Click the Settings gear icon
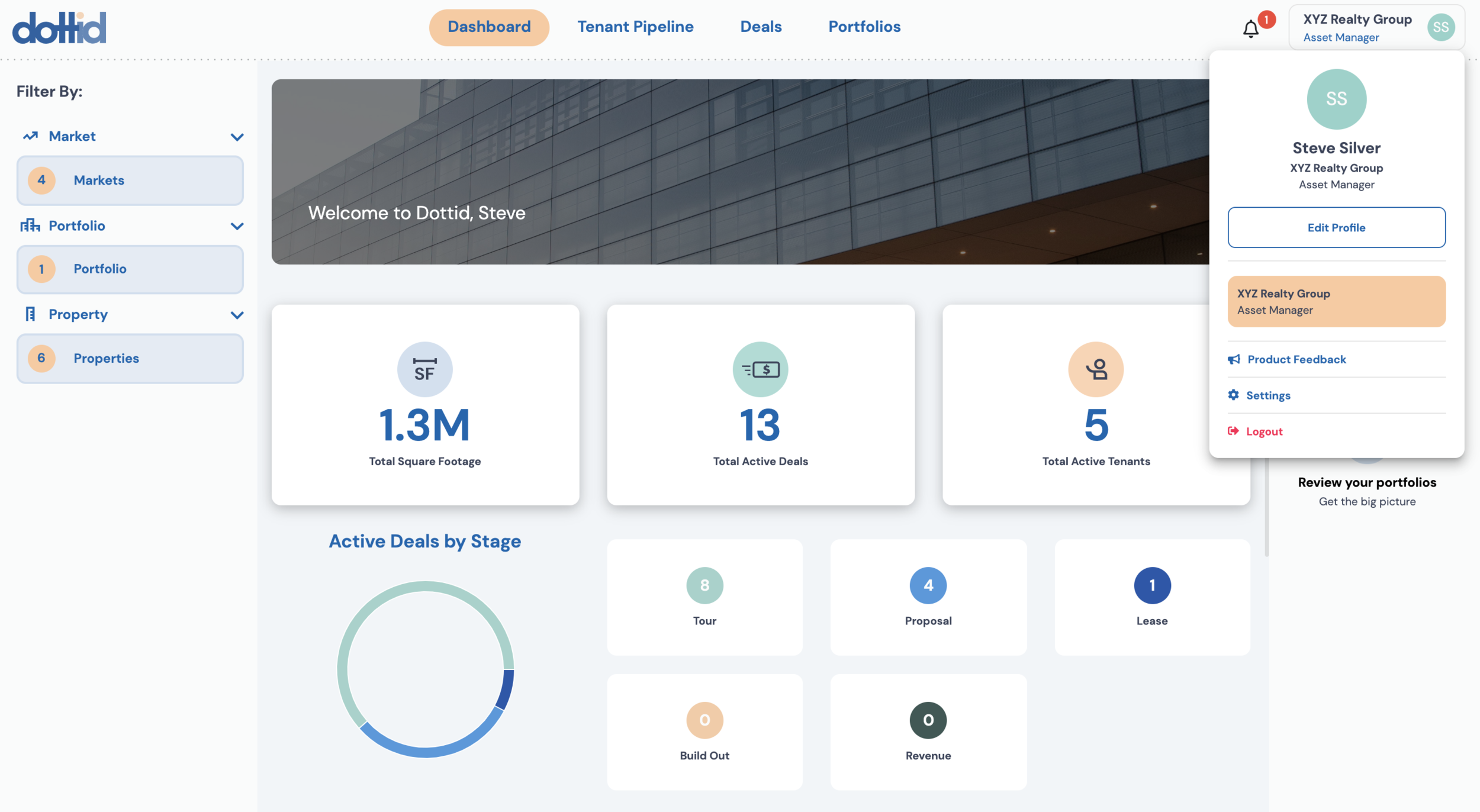The image size is (1480, 812). pyautogui.click(x=1233, y=395)
